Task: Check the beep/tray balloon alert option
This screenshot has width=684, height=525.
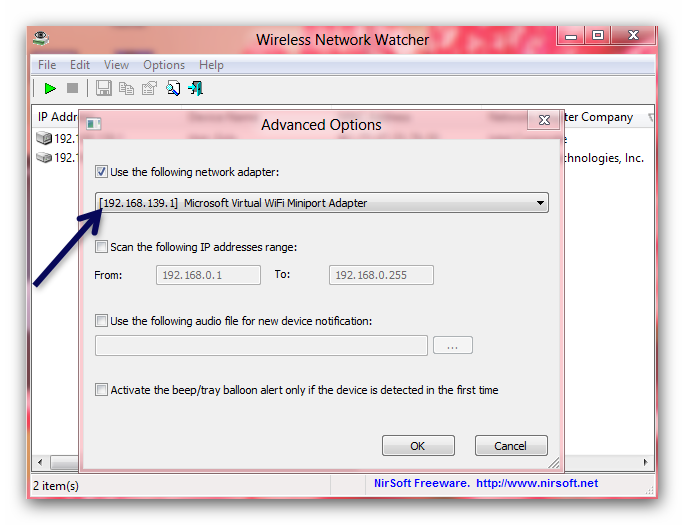Action: point(102,390)
